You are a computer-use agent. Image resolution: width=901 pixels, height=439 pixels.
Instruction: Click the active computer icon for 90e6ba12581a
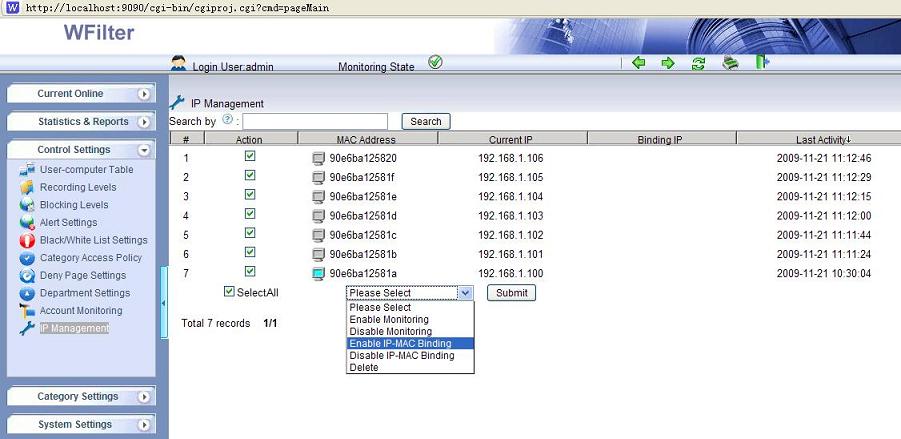319,274
